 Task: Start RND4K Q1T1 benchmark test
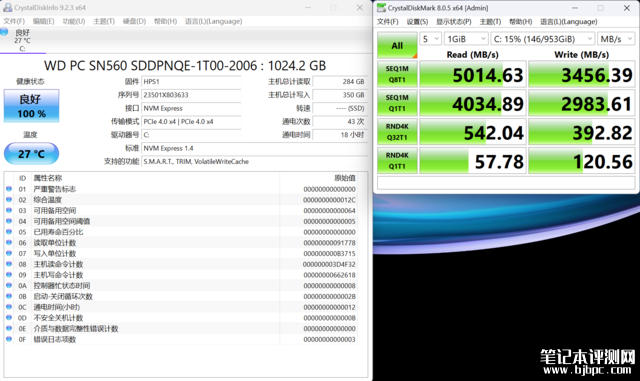397,161
